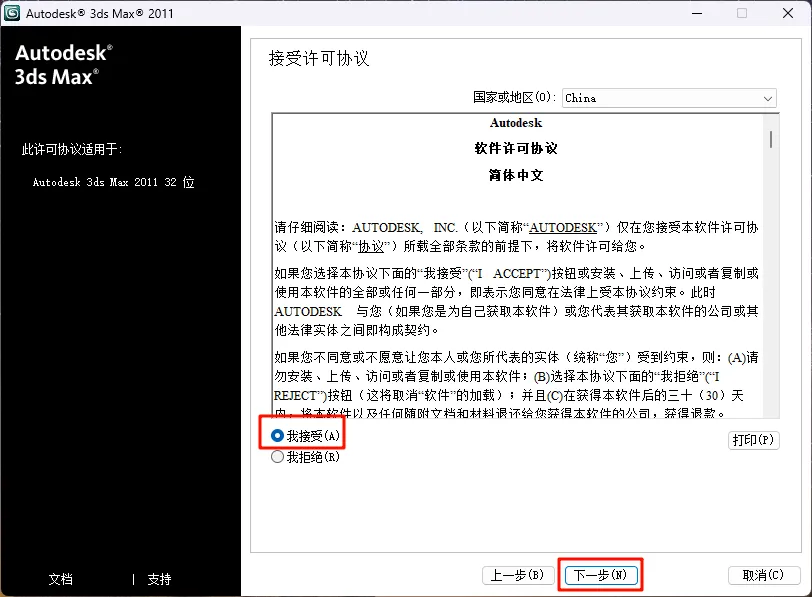This screenshot has height=597, width=812.
Task: Click the license agreement scrollbar thumb
Action: coord(771,139)
